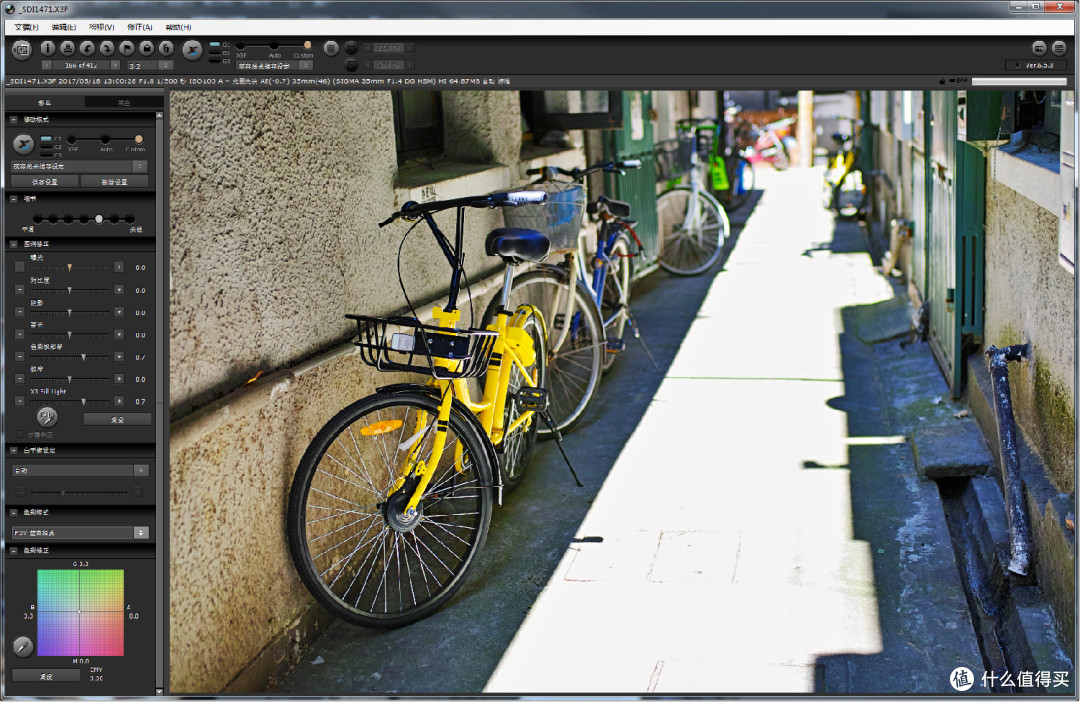Viewport: 1080px width, 702px height.
Task: Rotate image clockwise with toolbar icon
Action: (107, 48)
